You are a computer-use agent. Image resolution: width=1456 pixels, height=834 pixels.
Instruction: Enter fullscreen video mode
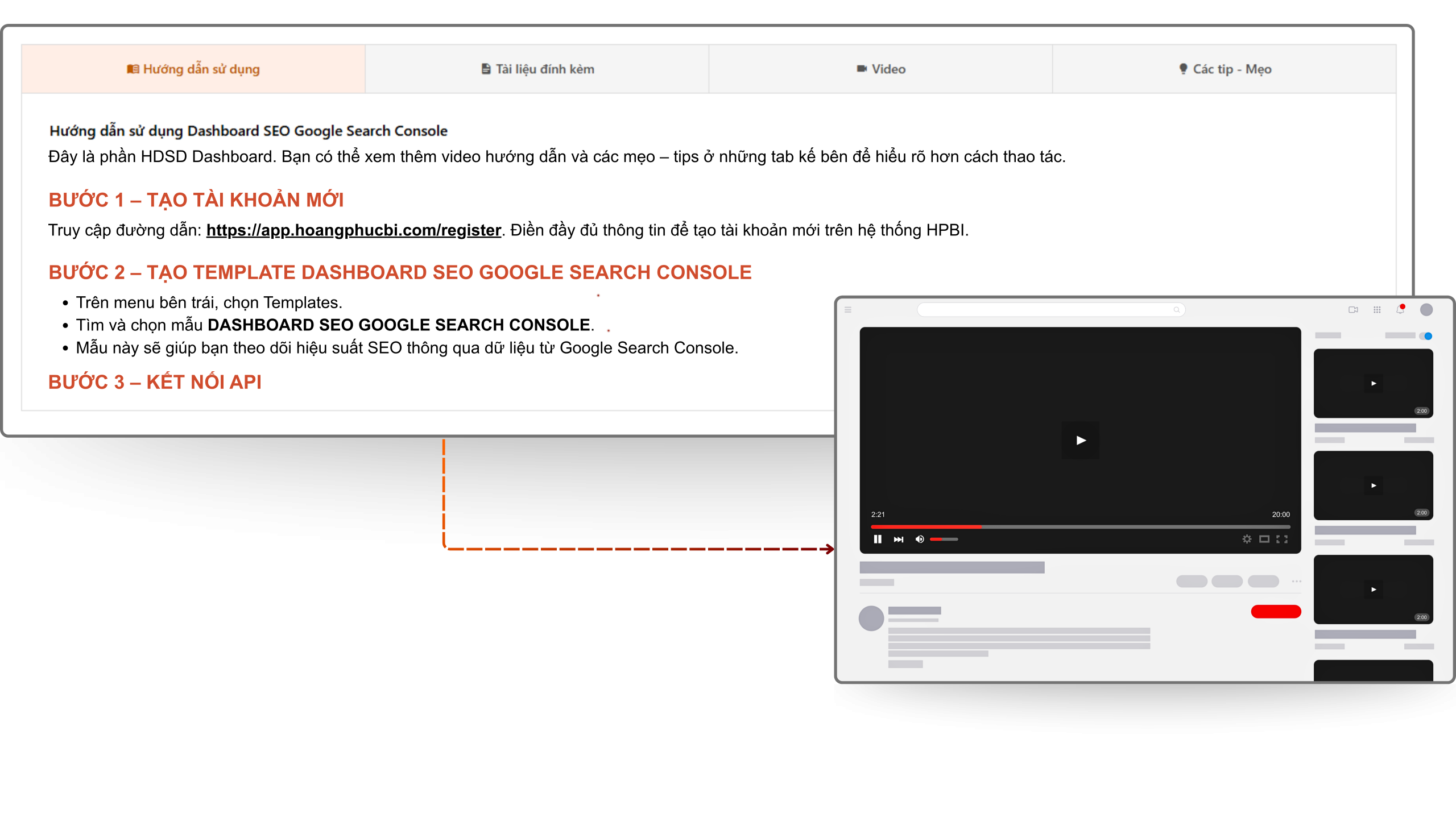pos(1283,539)
